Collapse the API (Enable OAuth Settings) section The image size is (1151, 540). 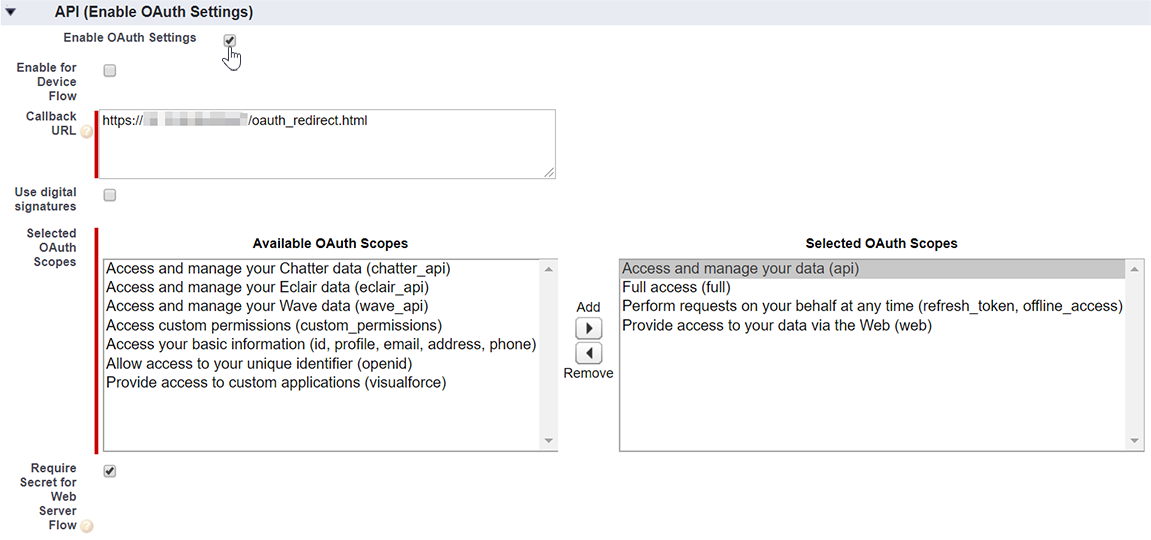coord(11,12)
